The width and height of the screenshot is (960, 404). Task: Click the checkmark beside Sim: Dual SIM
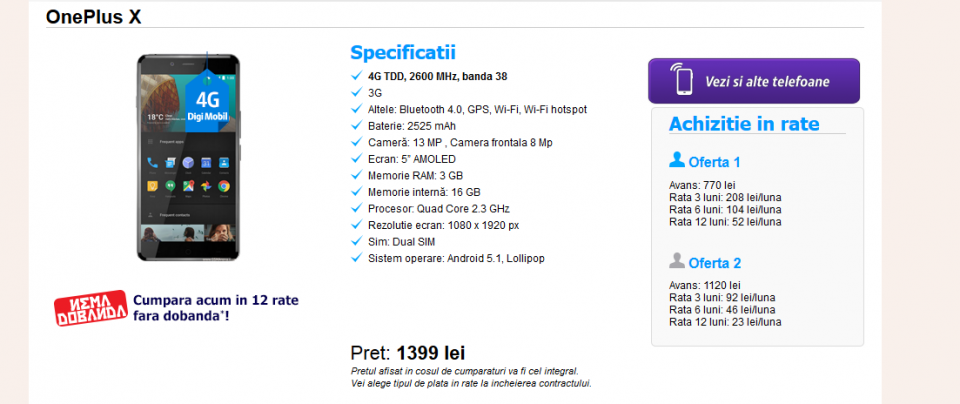358,241
